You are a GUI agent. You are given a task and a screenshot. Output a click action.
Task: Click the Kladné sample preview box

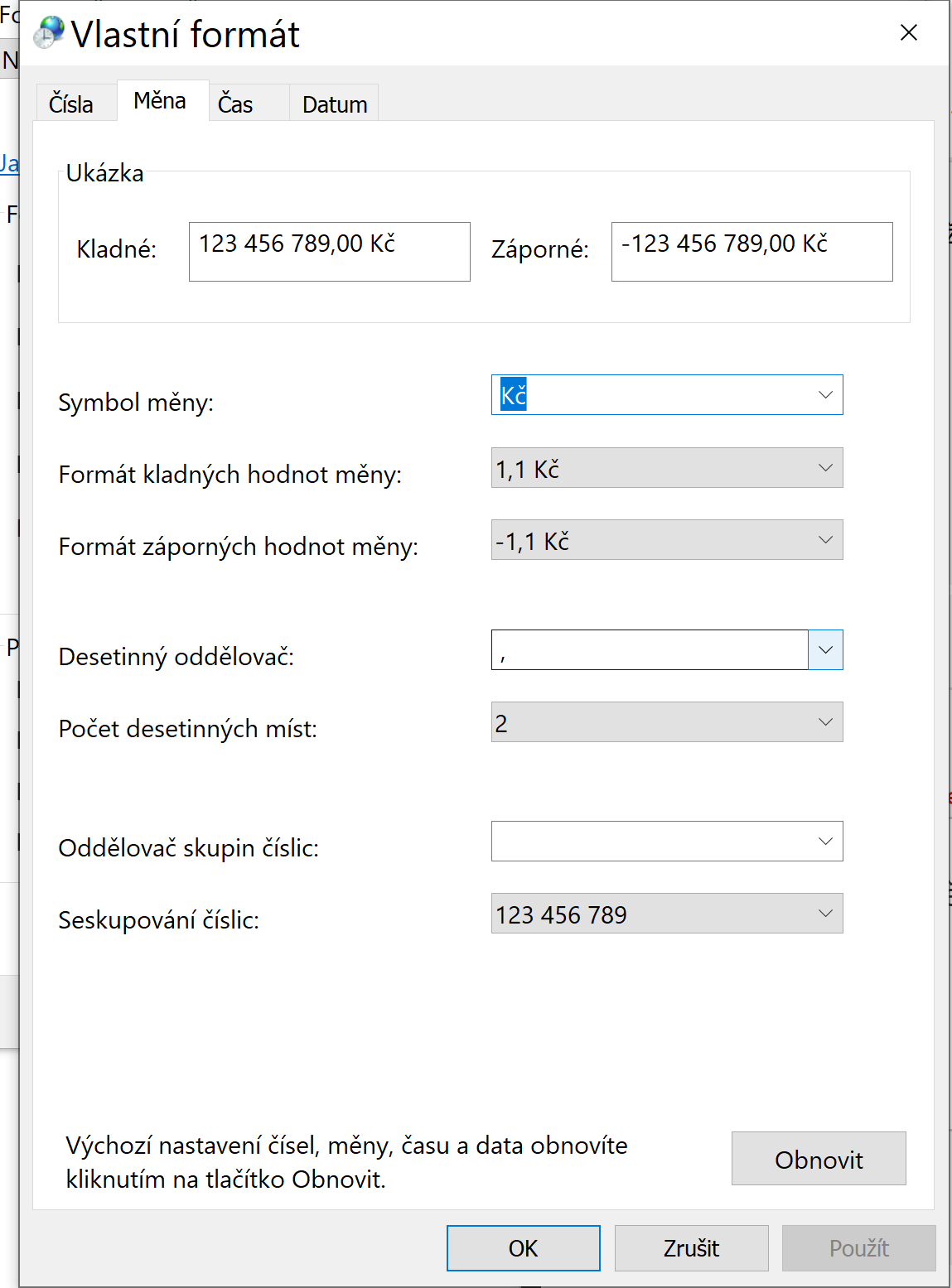pos(329,252)
